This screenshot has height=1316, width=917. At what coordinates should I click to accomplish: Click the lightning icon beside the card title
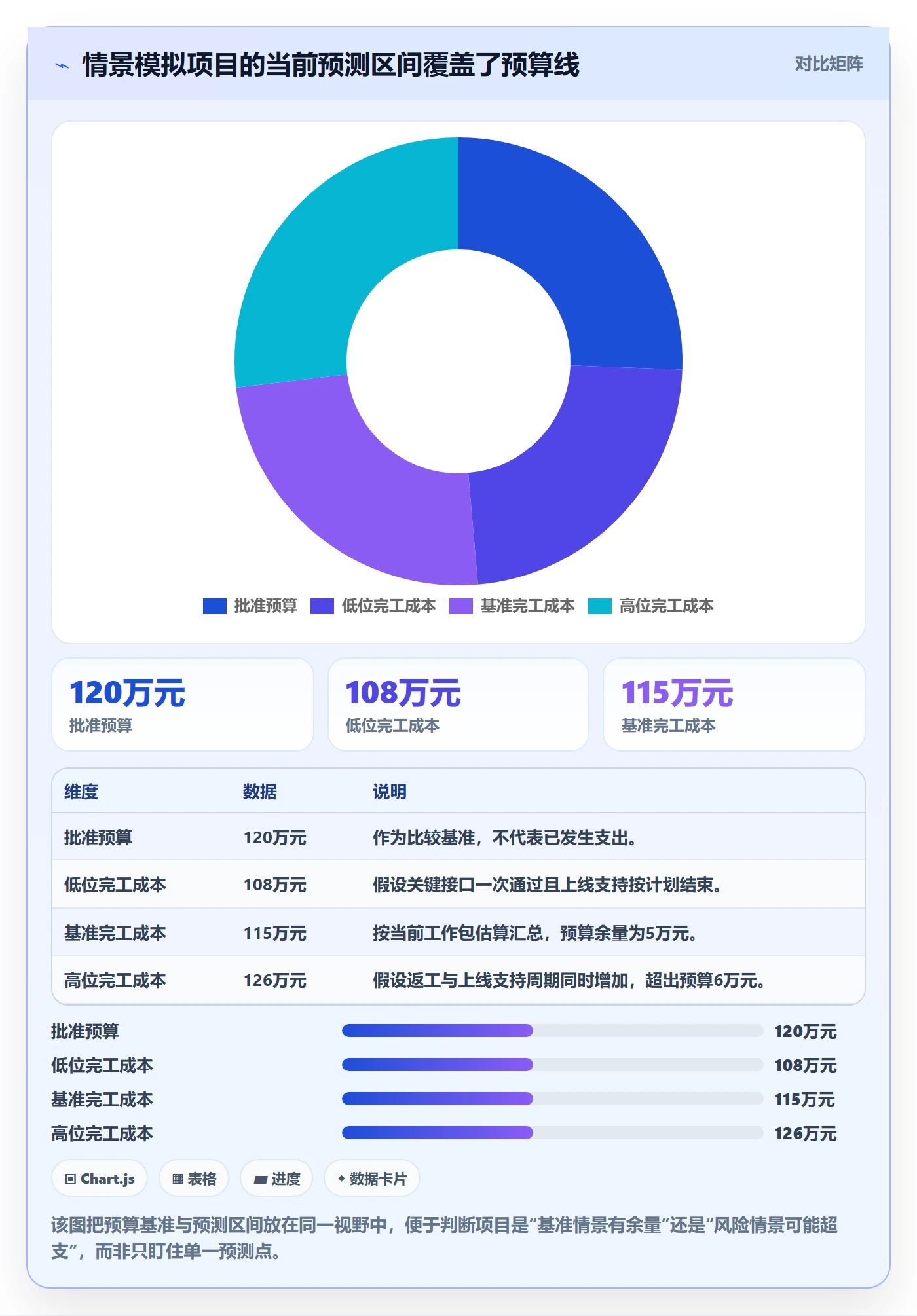pyautogui.click(x=62, y=65)
